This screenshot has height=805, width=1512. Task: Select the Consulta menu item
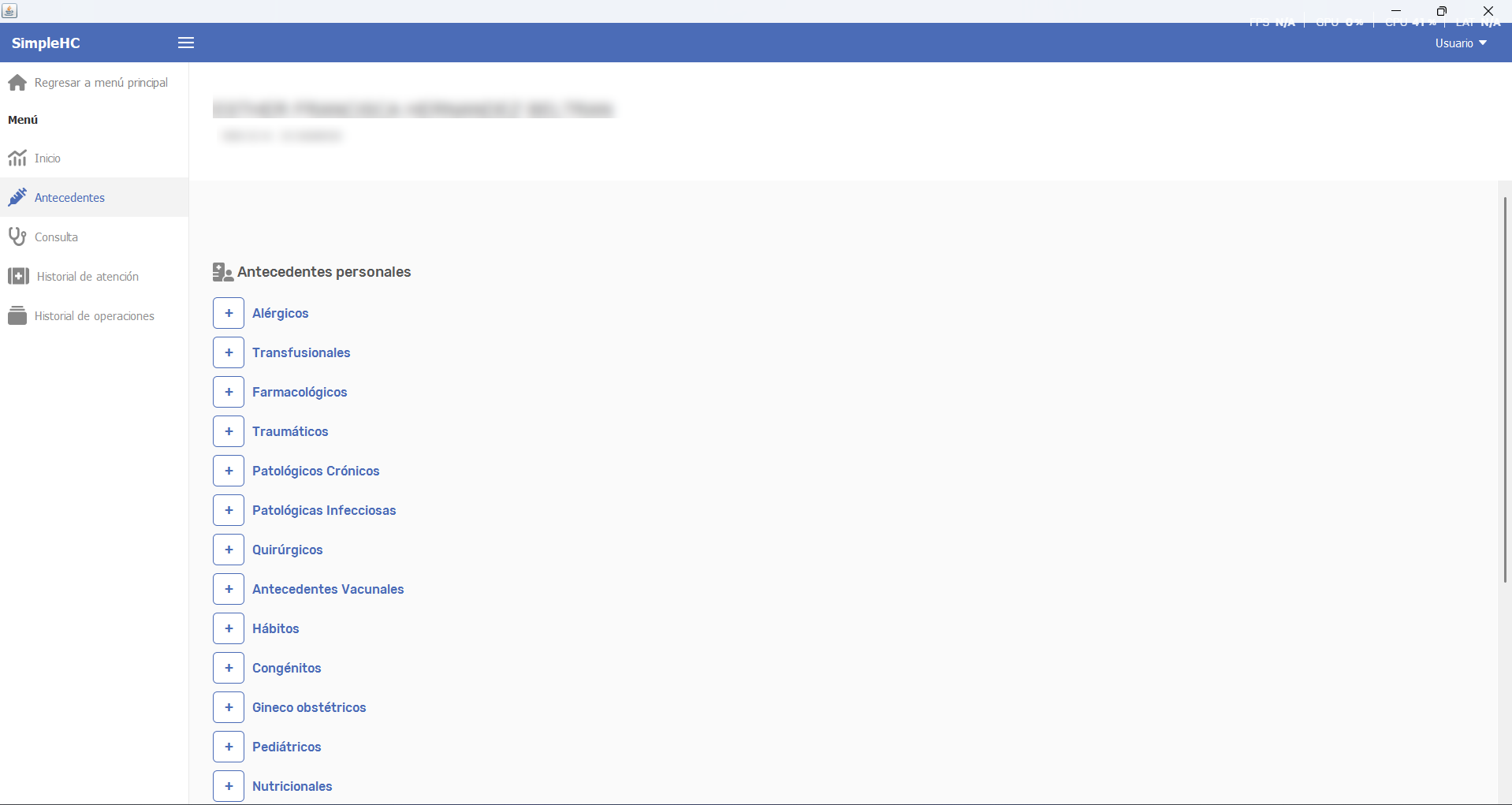(95, 237)
